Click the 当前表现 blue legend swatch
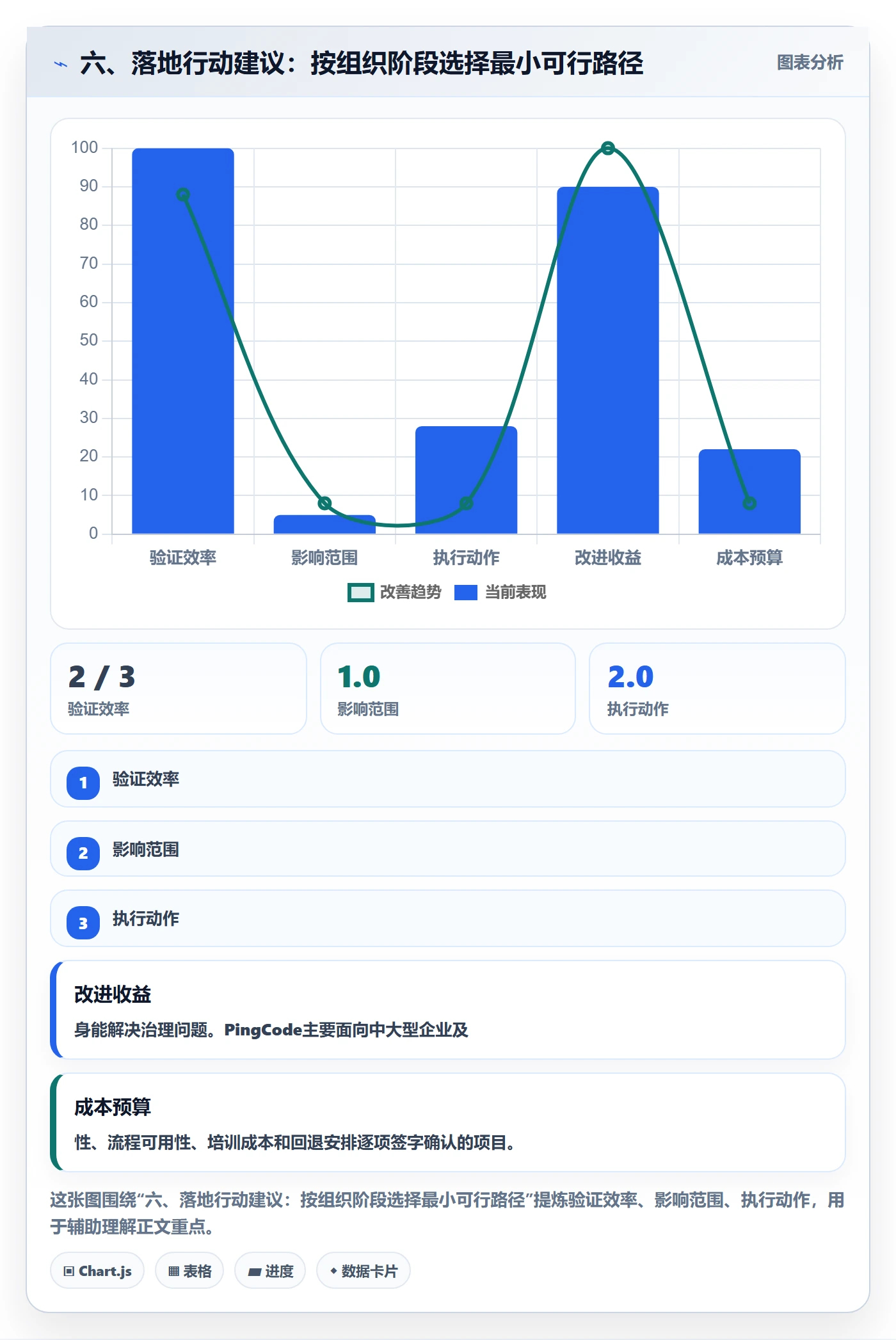This screenshot has height=1340, width=896. pos(465,593)
